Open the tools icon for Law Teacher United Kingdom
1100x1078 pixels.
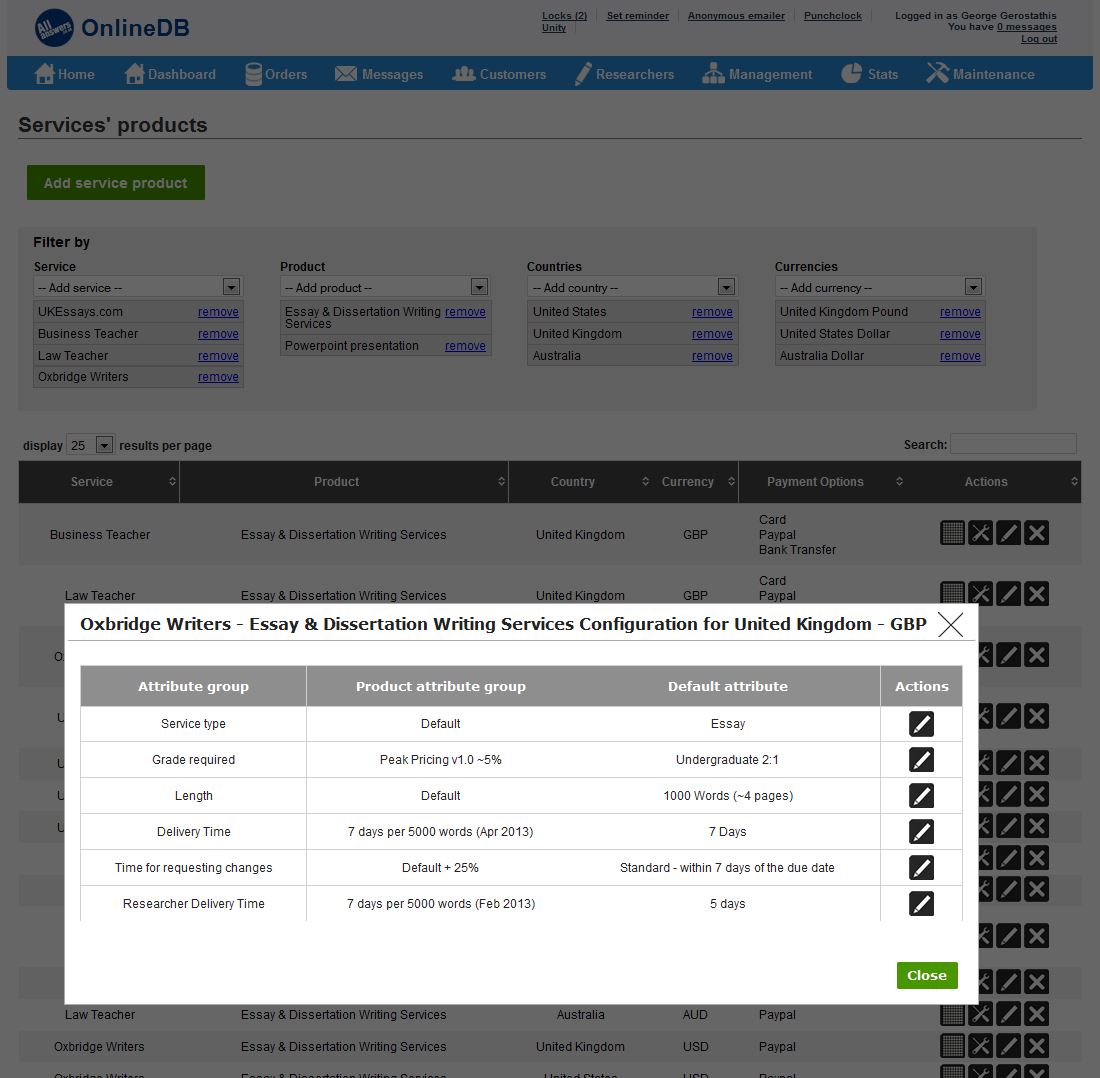tap(980, 593)
